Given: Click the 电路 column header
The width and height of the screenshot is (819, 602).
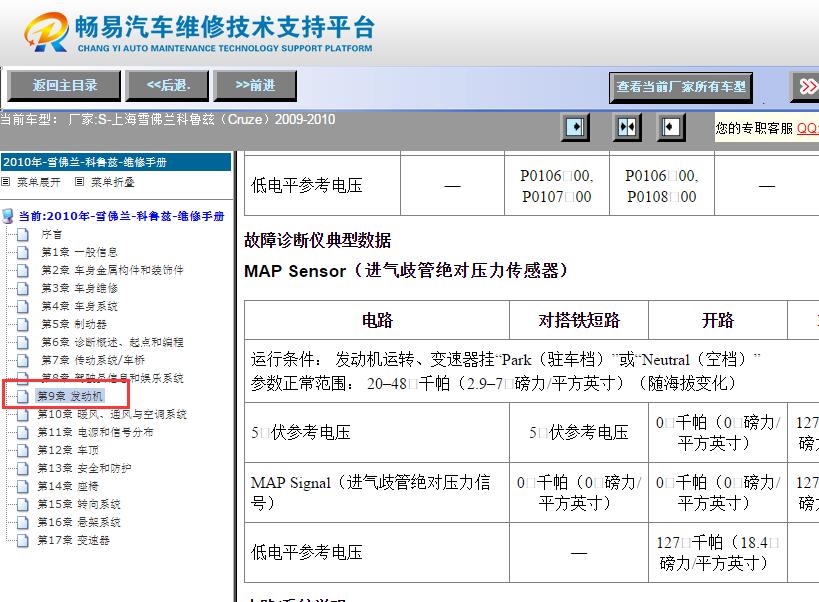Looking at the screenshot, I should 377,320.
